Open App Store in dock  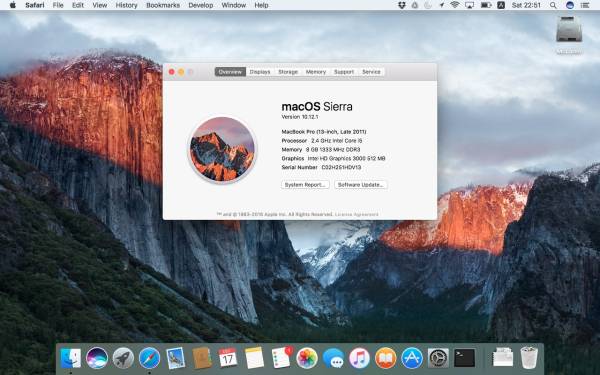(x=412, y=359)
